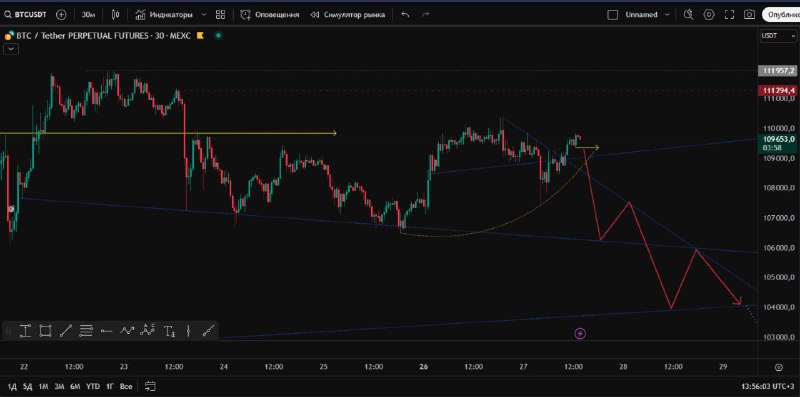Switch to the 1Г date range
The width and height of the screenshot is (800, 397).
(x=110, y=387)
